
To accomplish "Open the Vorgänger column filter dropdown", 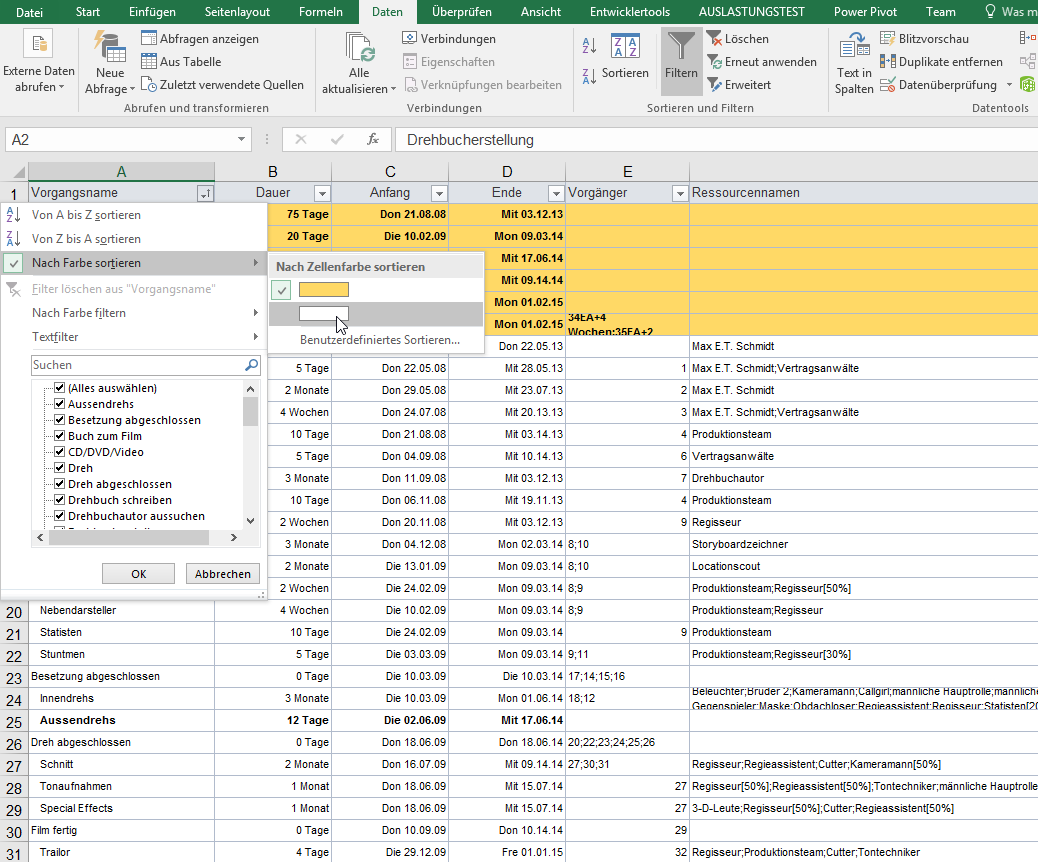I will pos(679,194).
